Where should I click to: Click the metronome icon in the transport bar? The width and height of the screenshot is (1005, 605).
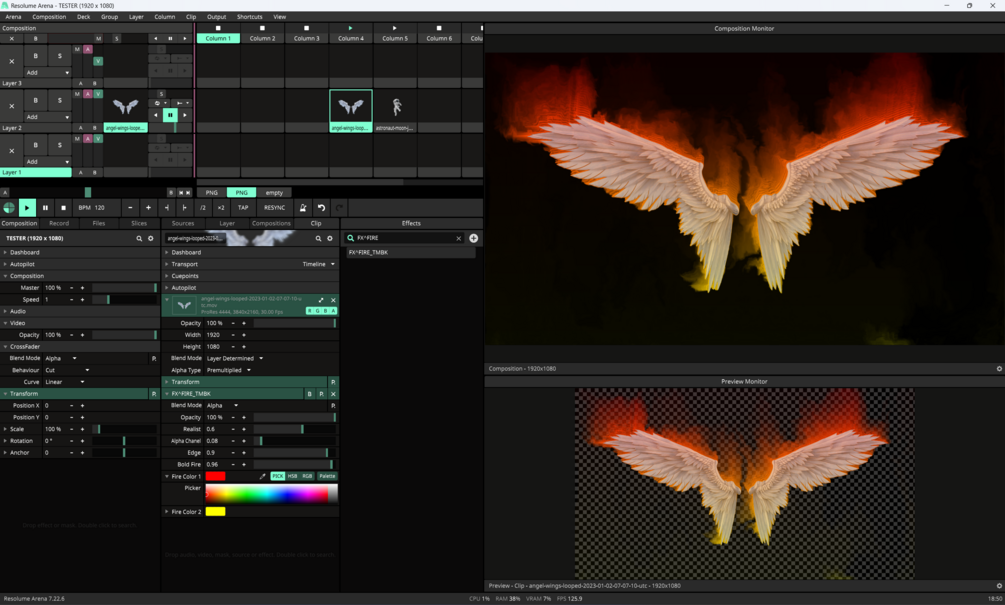303,208
